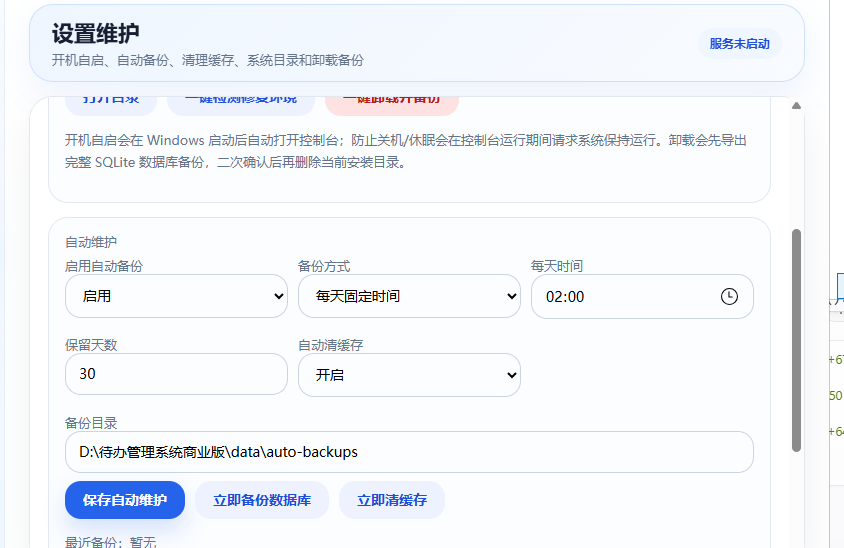Click the 立即备份数据库 button
844x548 pixels.
pos(262,500)
